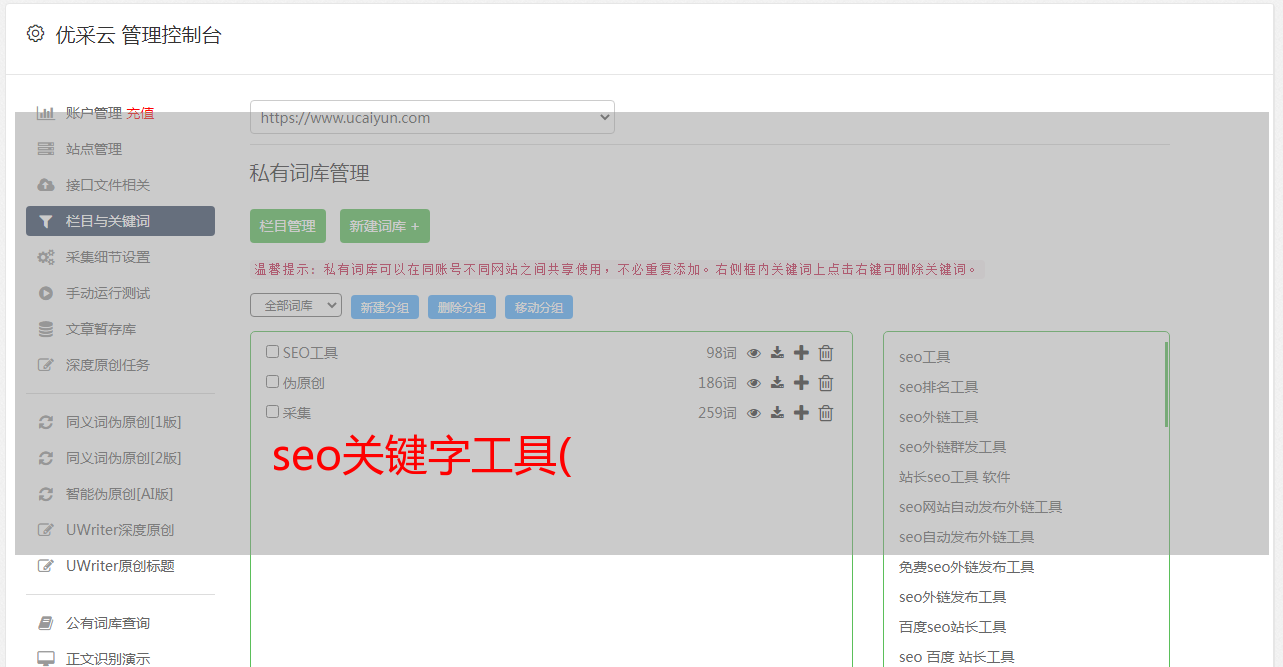Viewport: 1283px width, 667px height.
Task: Click the 手动运行测试 play icon
Action: (x=45, y=293)
